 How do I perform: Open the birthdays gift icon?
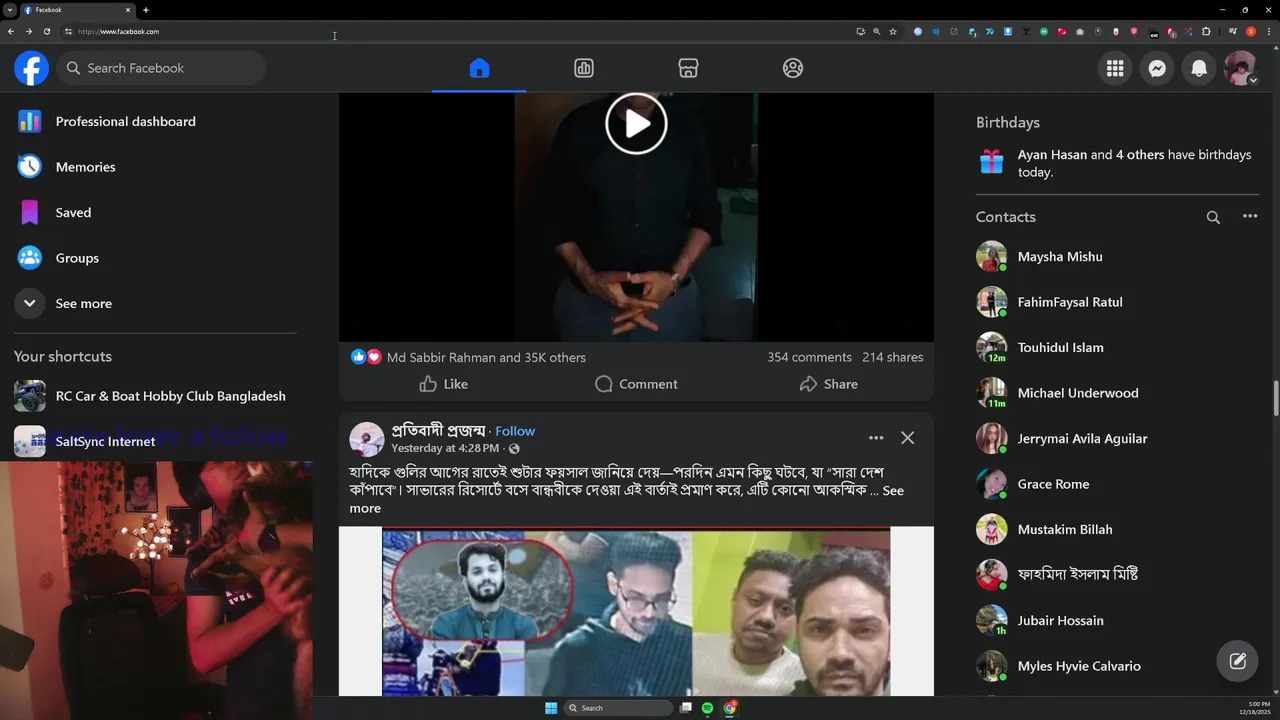click(x=991, y=162)
